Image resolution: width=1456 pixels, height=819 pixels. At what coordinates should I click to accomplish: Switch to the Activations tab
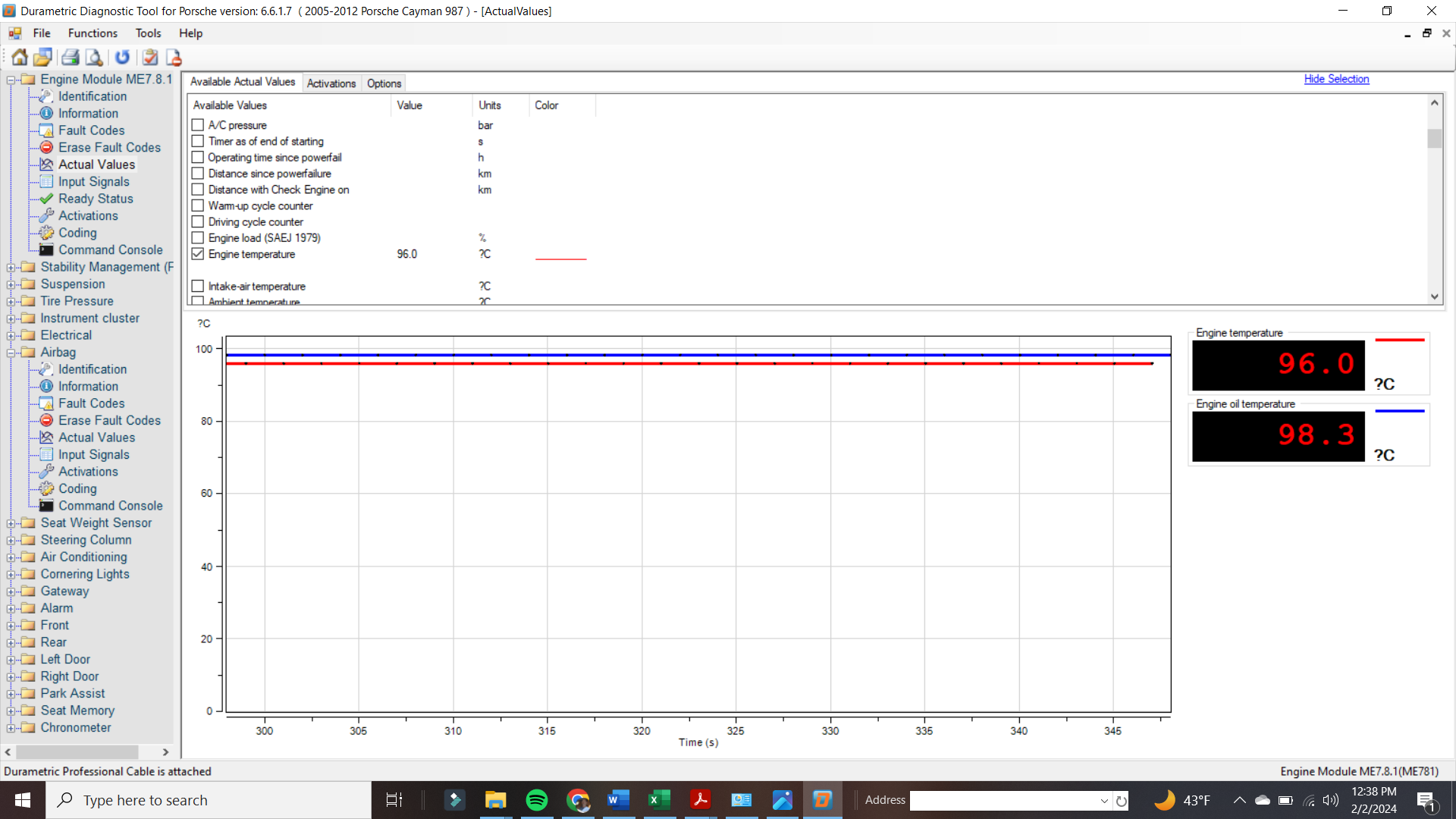(x=331, y=83)
